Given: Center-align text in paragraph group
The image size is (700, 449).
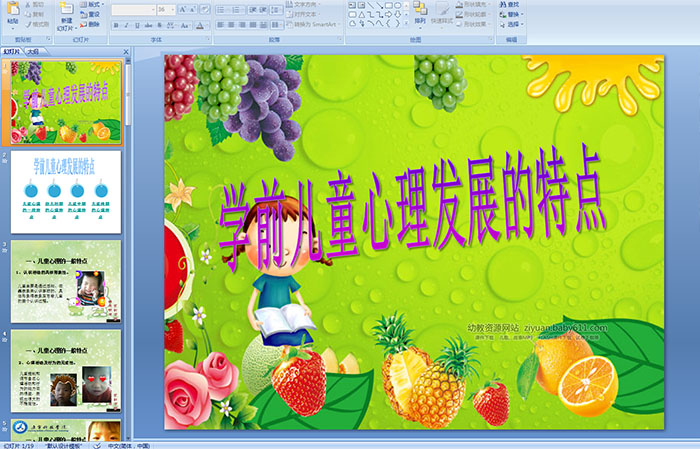Looking at the screenshot, I should [231, 25].
